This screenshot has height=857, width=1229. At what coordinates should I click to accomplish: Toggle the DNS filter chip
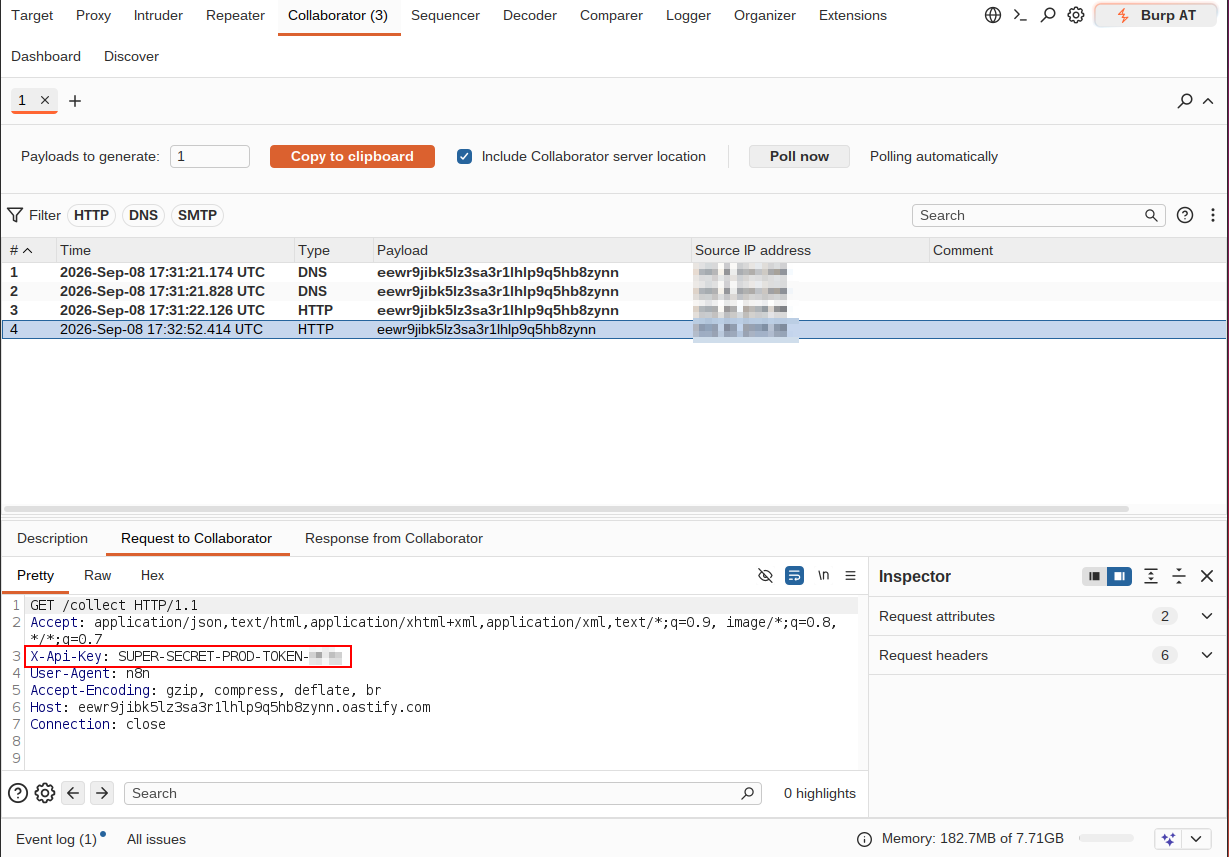point(143,215)
